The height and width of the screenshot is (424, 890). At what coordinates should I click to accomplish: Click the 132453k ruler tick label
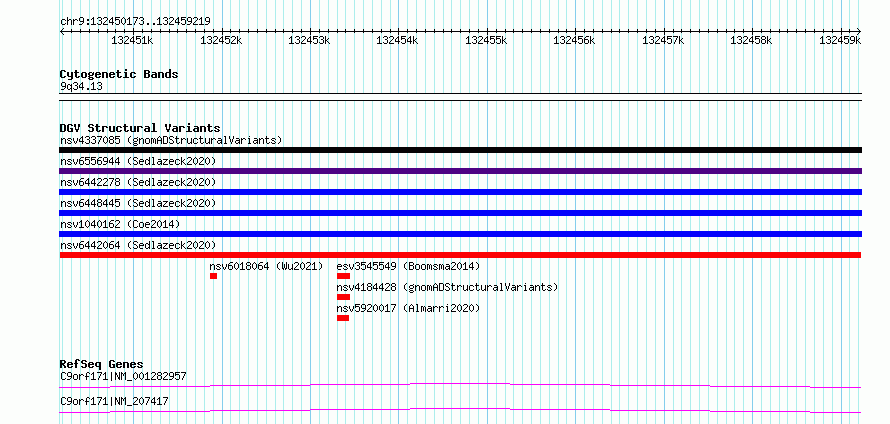pos(309,40)
